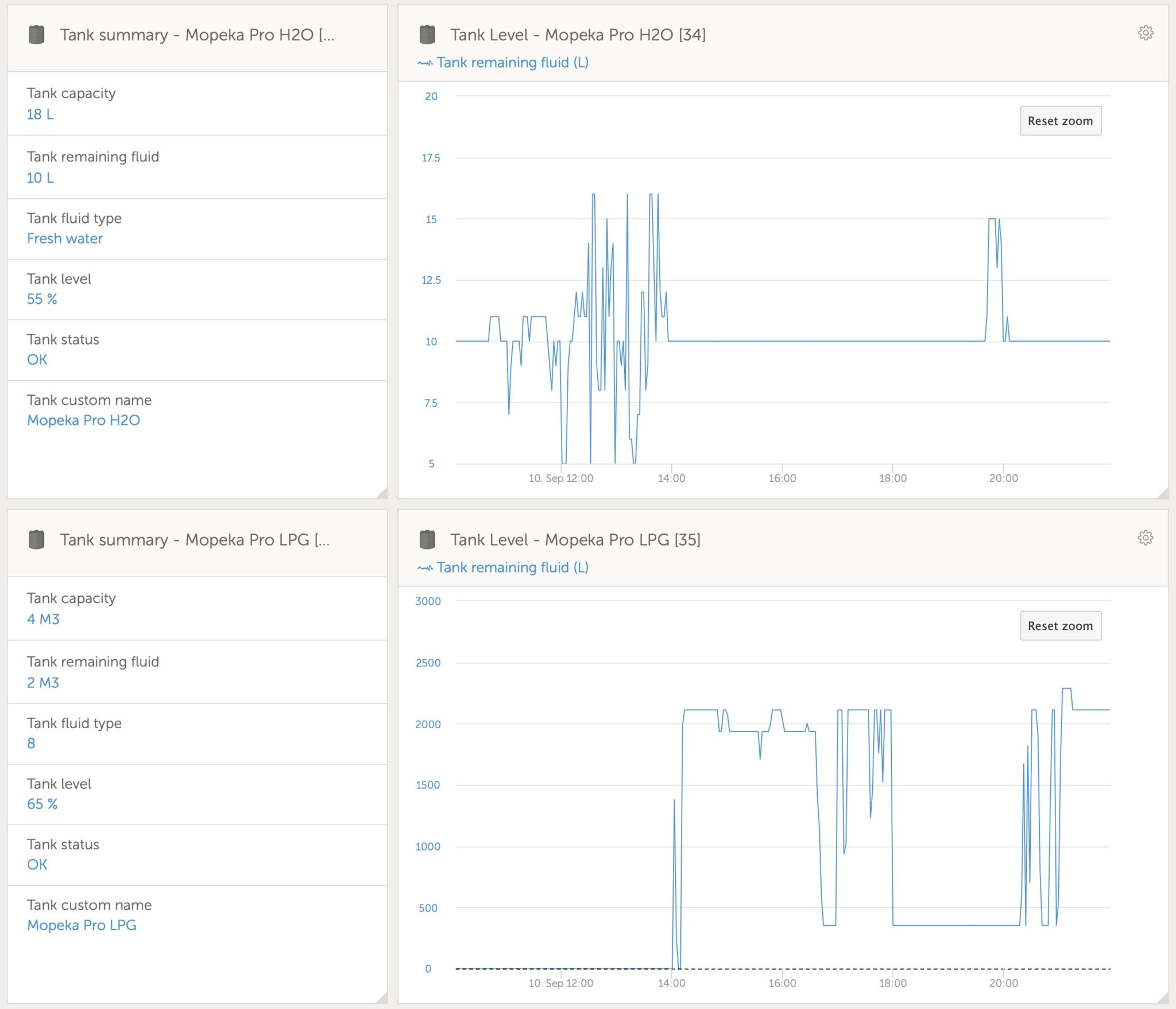The width and height of the screenshot is (1176, 1009).
Task: Open settings gear on the LPG tank level chart
Action: pyautogui.click(x=1146, y=538)
